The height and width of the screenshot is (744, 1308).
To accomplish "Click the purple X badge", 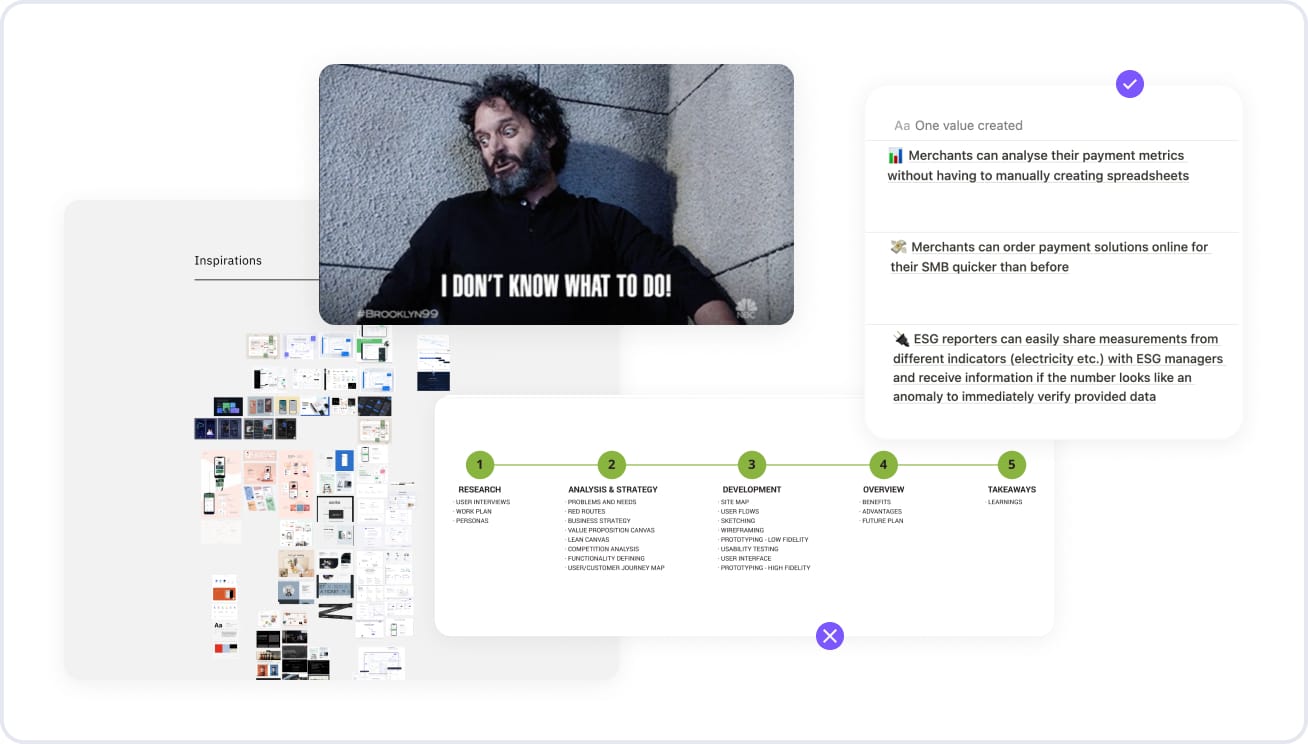I will 830,635.
